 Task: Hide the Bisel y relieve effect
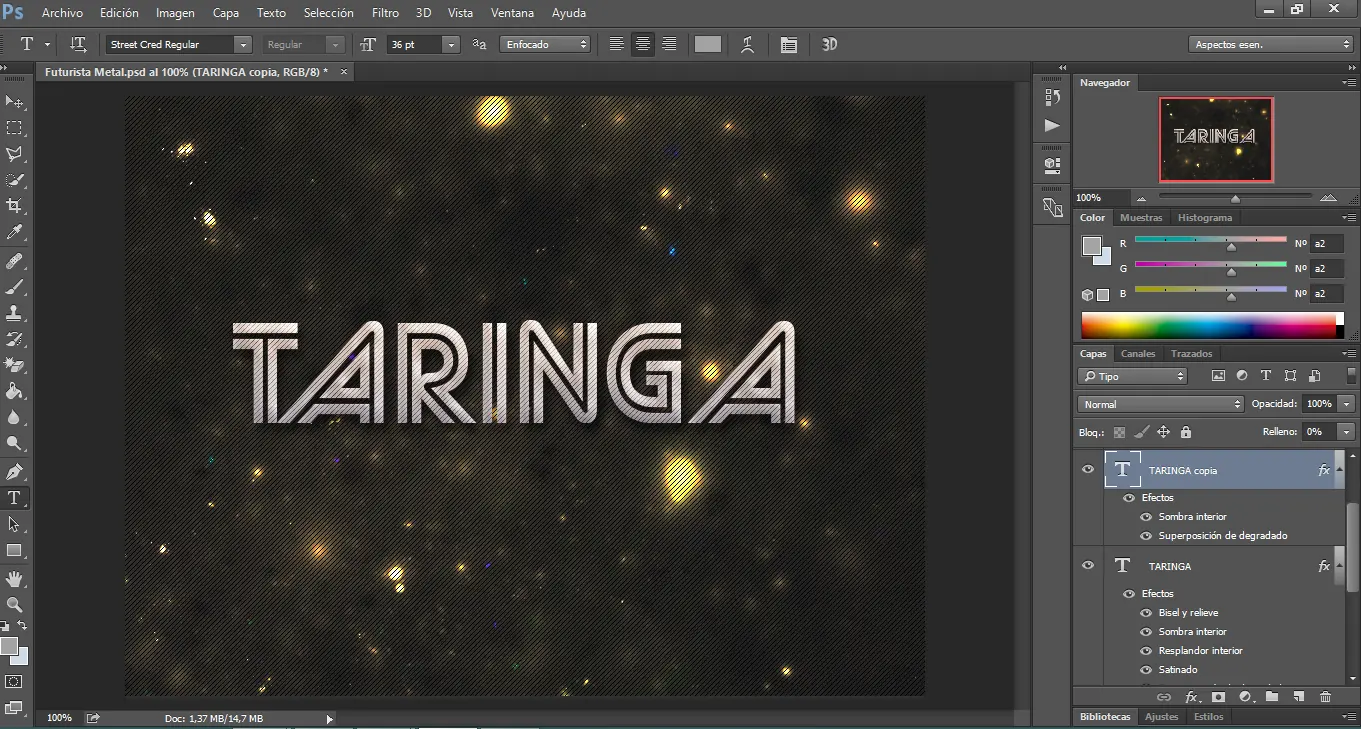1147,613
